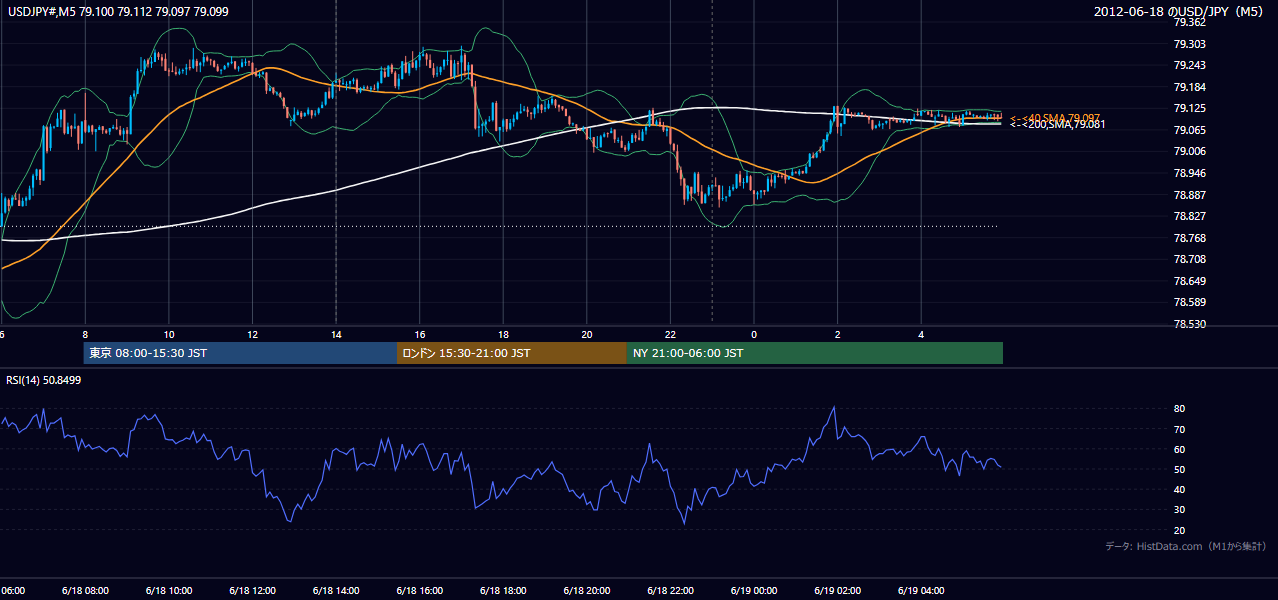Click the 6/19 00:00 date label
Screen dimensions: 1278x600
point(754,590)
